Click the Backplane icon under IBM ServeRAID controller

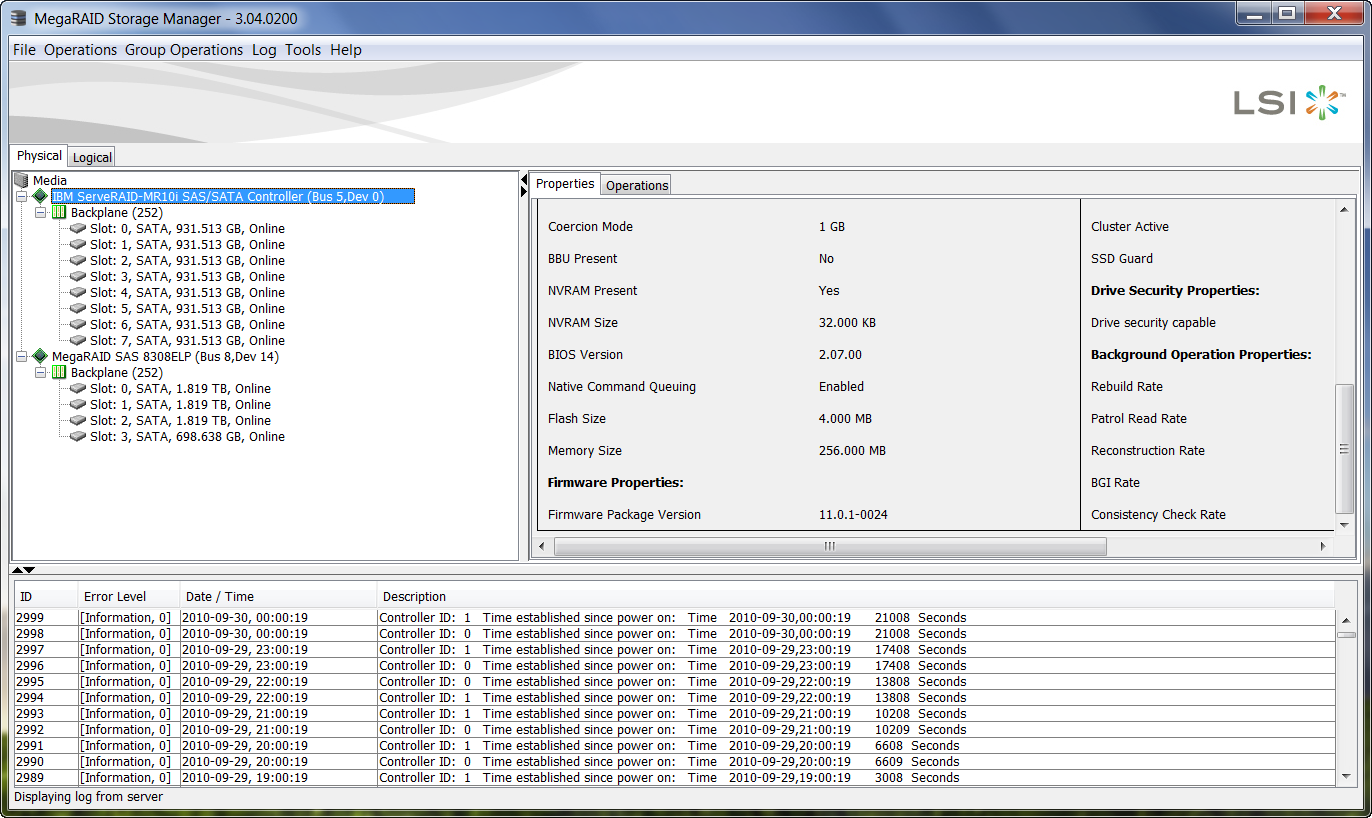click(x=59, y=212)
